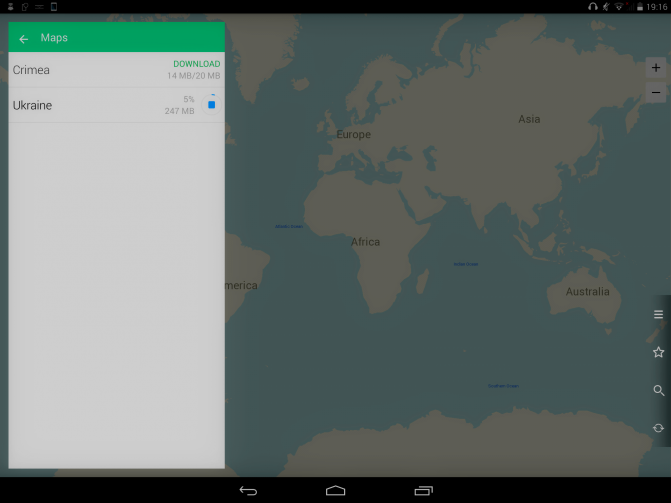Open the hamburger menu on right sidebar

658,314
